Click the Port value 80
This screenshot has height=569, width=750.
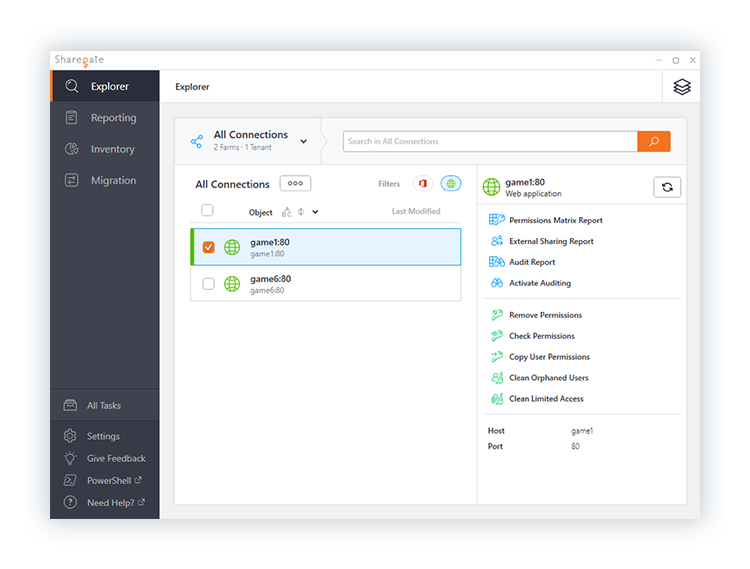pos(575,446)
